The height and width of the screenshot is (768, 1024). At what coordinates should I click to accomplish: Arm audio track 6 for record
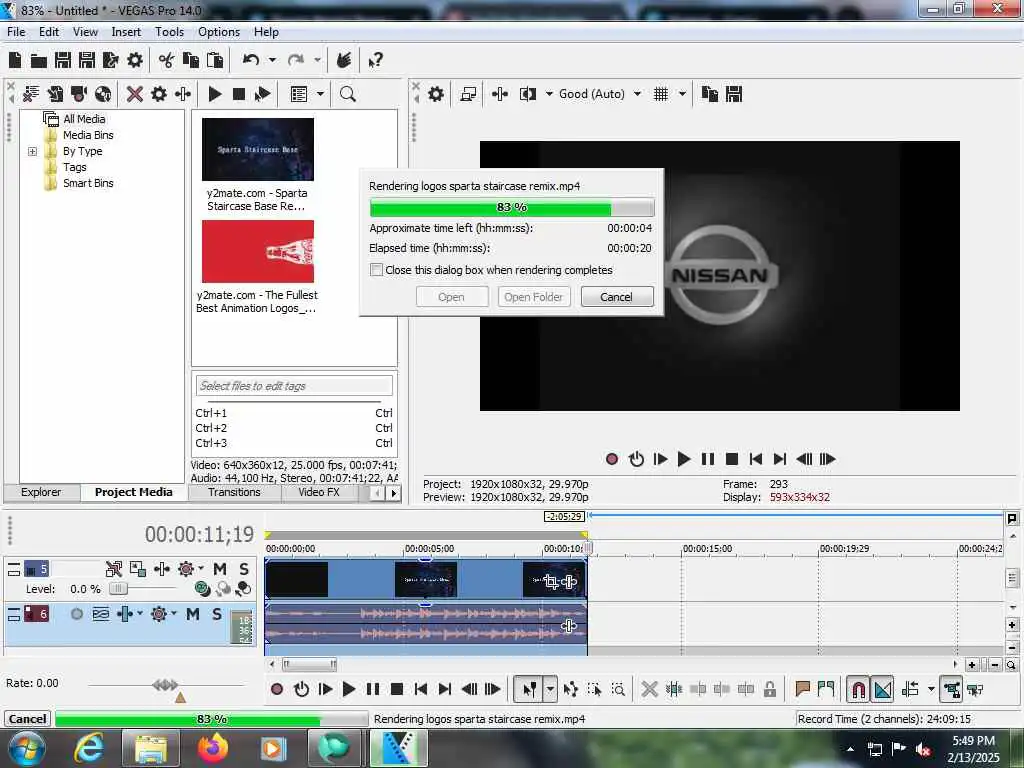point(76,614)
